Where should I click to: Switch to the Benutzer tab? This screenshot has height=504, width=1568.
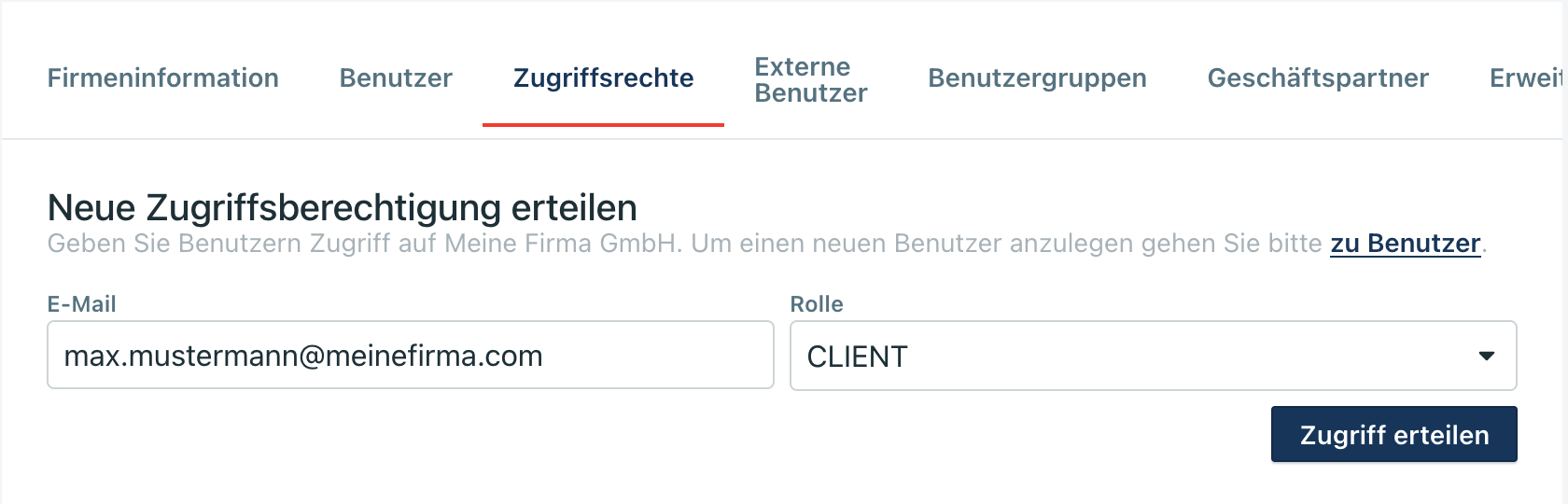(x=396, y=78)
